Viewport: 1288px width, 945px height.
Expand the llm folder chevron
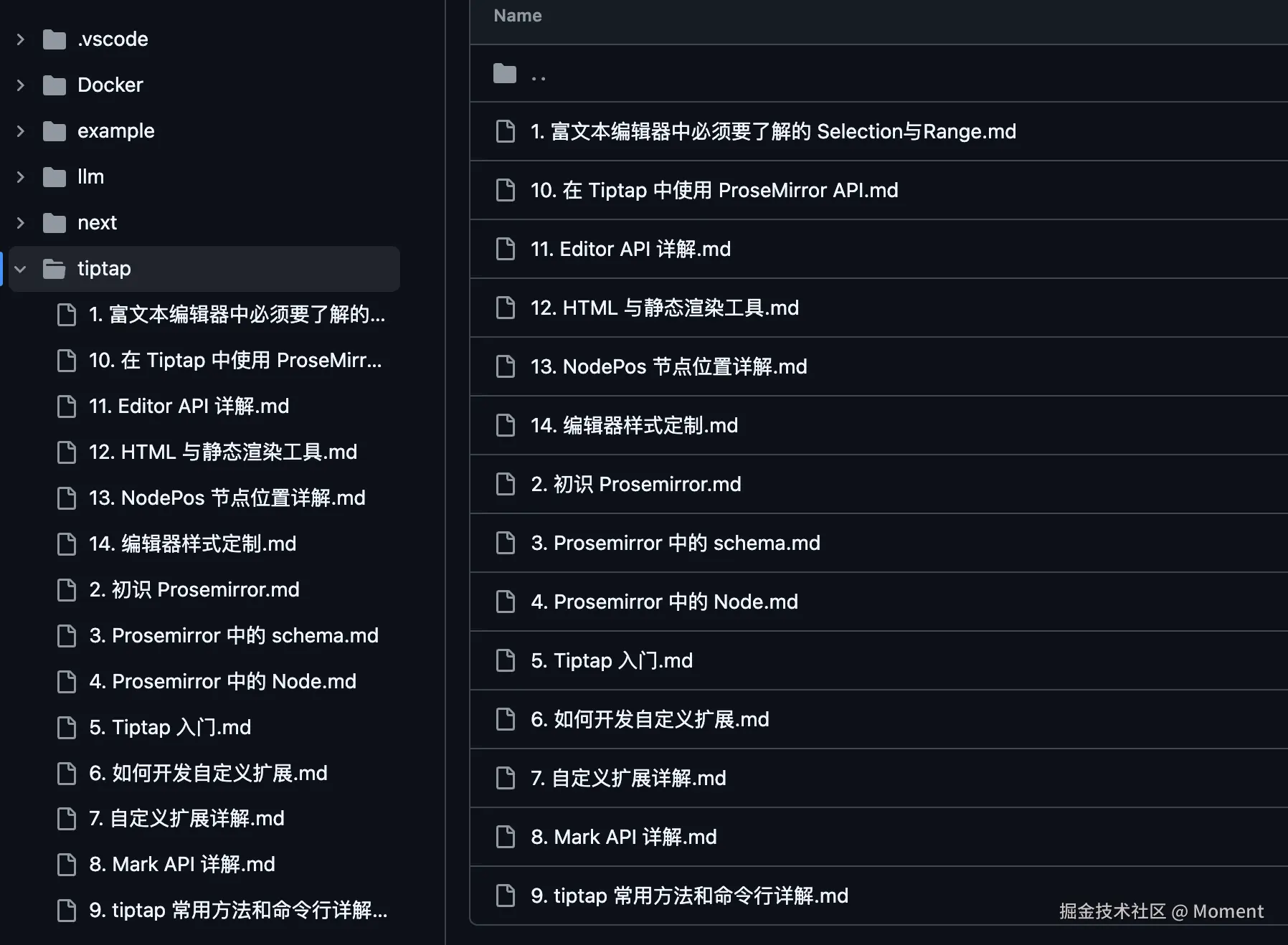[x=21, y=177]
